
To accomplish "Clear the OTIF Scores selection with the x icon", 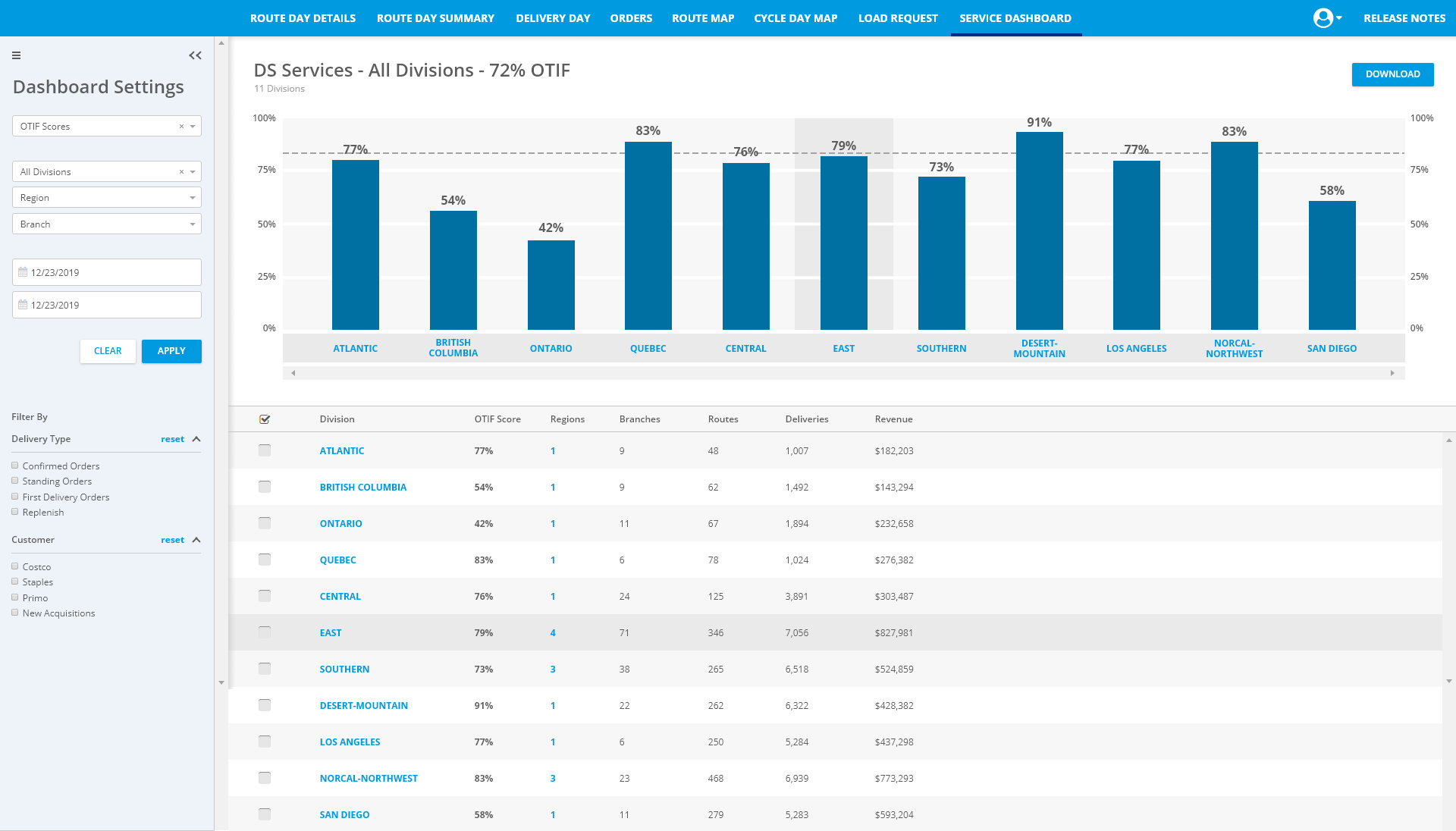I will click(181, 126).
